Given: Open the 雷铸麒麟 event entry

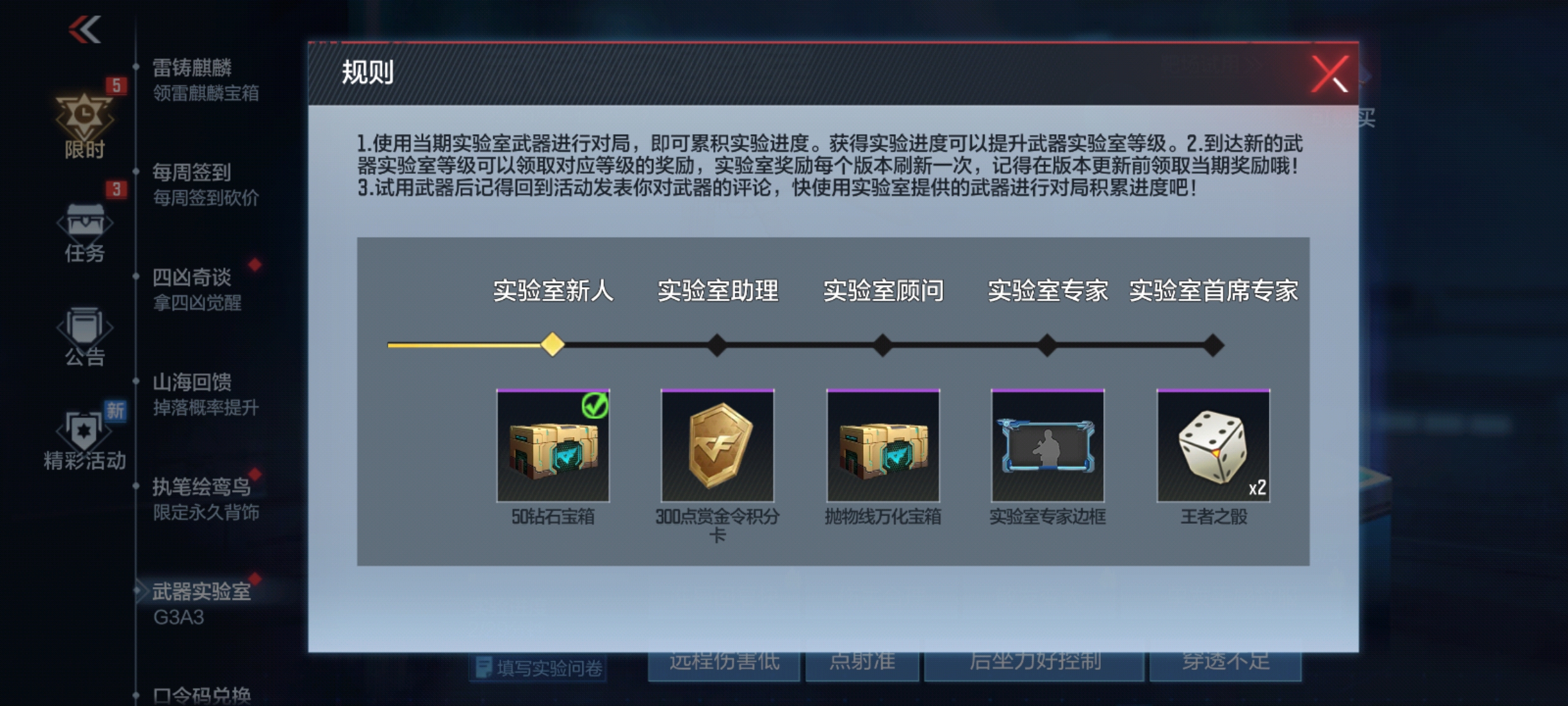Looking at the screenshot, I should 205,80.
